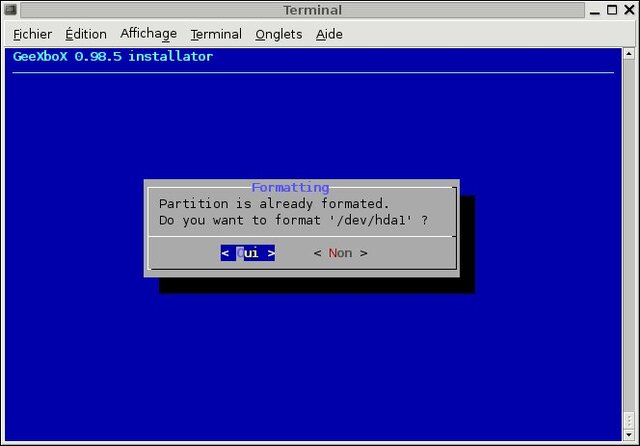The height and width of the screenshot is (446, 640).
Task: Click the 'Do you want to format' question line
Action: pyautogui.click(x=293, y=220)
